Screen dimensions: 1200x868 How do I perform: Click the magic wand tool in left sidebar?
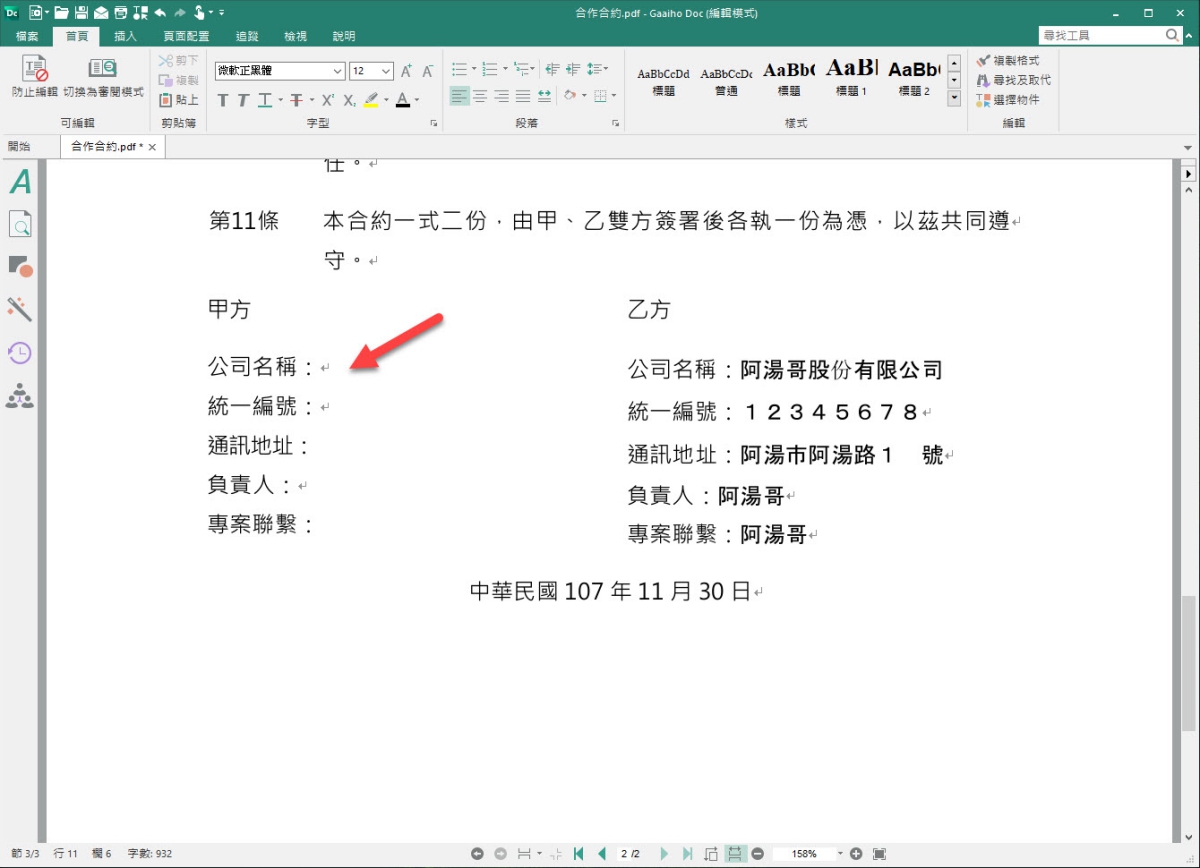[20, 308]
